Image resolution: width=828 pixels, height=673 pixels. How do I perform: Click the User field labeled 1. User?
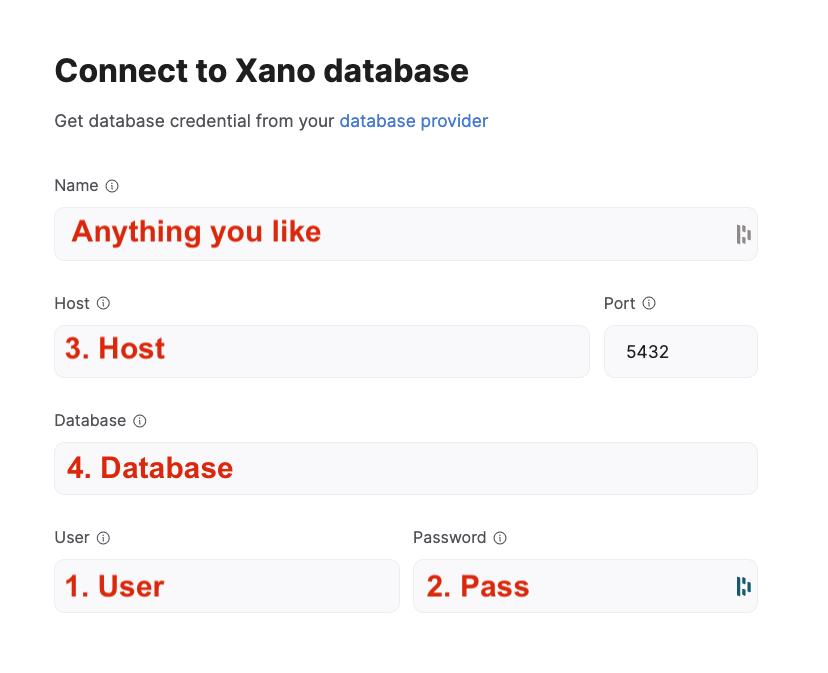[x=225, y=586]
